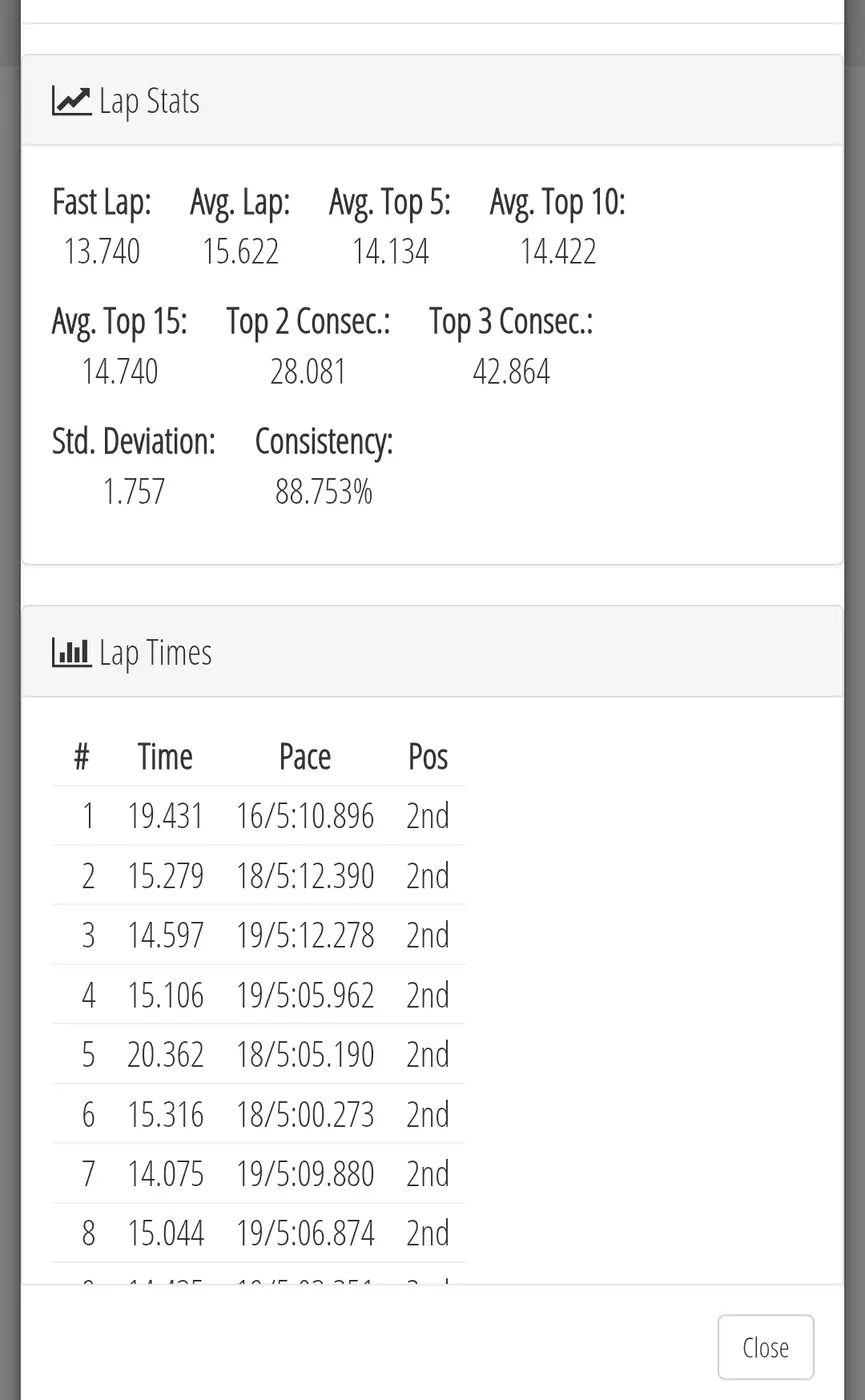This screenshot has height=1400, width=865.
Task: Click the Time column header
Action: (165, 757)
